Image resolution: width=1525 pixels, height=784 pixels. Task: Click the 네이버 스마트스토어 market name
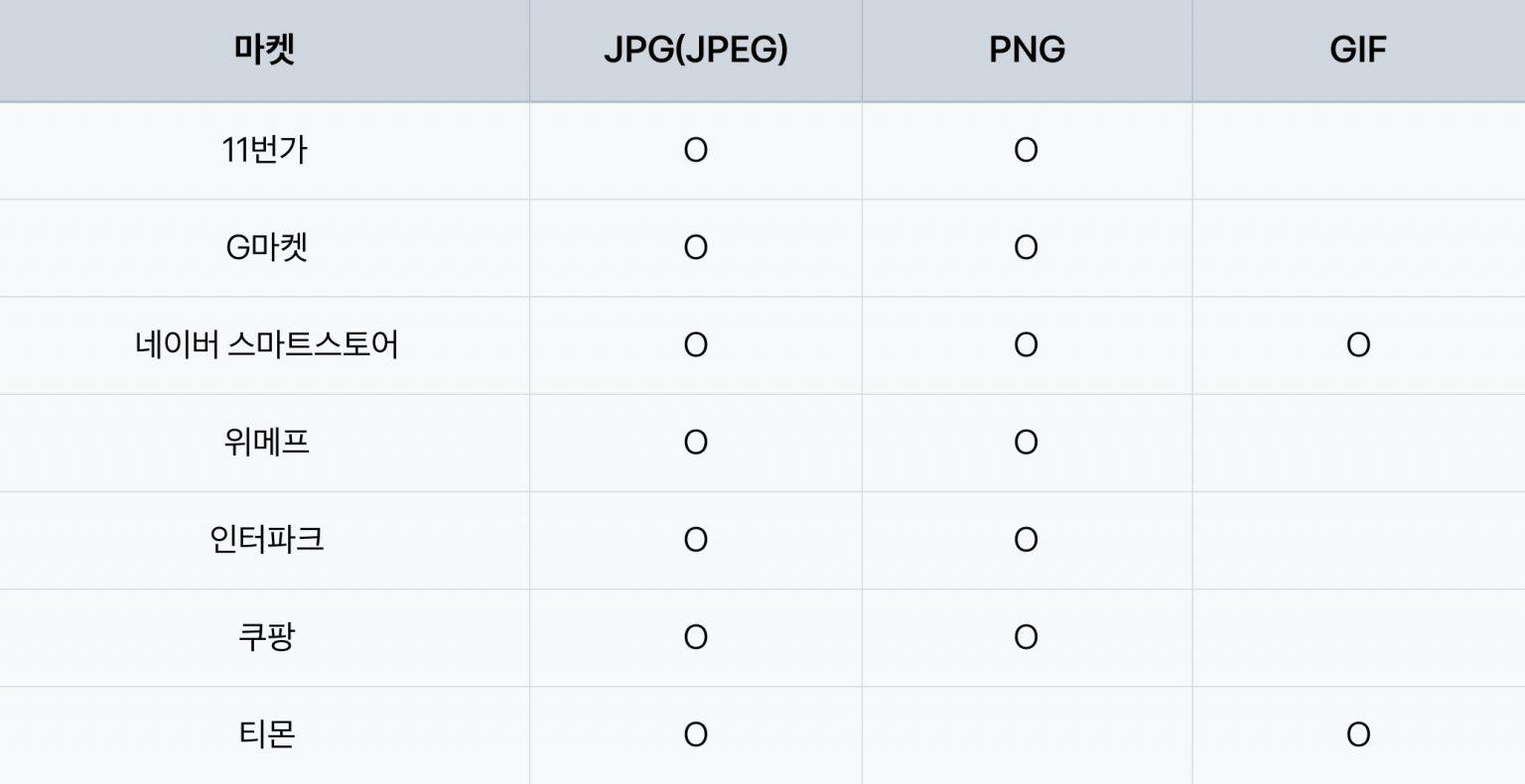click(266, 344)
